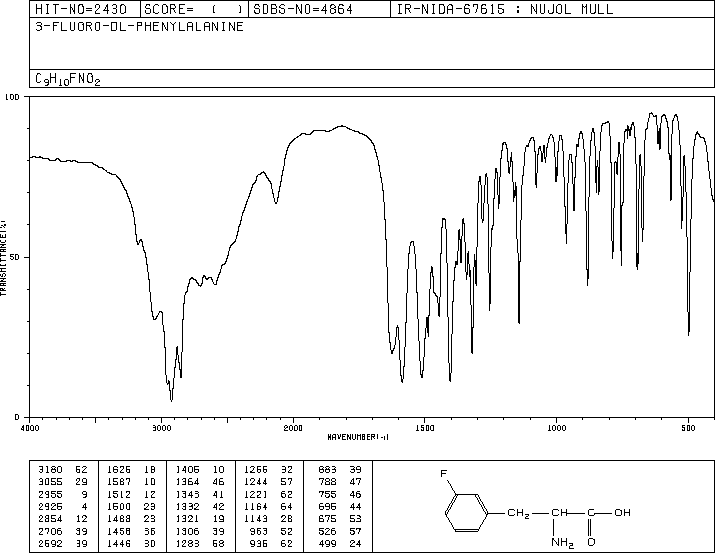Click the 1000 wavenumber axis label
Image resolution: width=715 pixels, height=553 pixels.
point(556,428)
